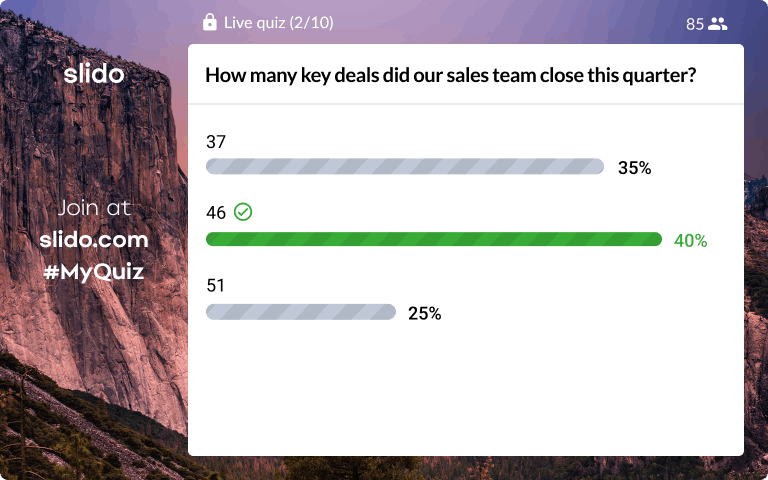Image resolution: width=768 pixels, height=480 pixels.
Task: Click the quiz question heading text
Action: (451, 75)
